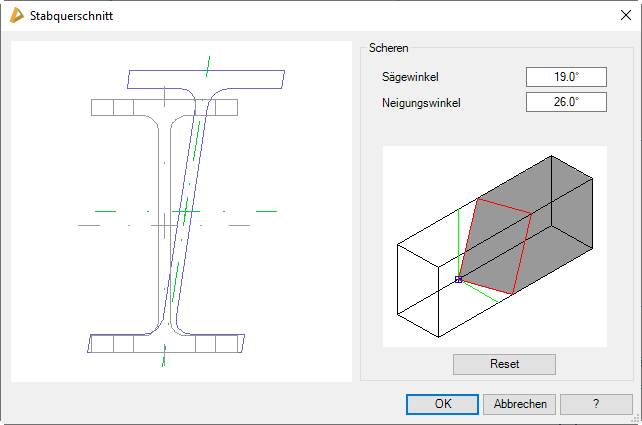Click the bottom flange of the I-beam profile
Image resolution: width=642 pixels, height=425 pixels.
point(165,344)
